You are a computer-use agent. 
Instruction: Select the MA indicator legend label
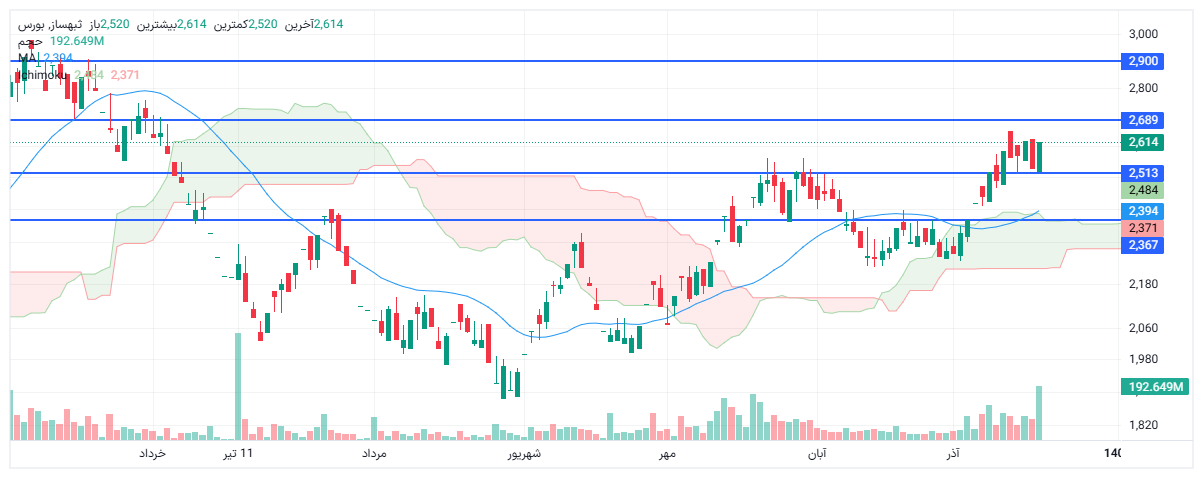point(27,58)
